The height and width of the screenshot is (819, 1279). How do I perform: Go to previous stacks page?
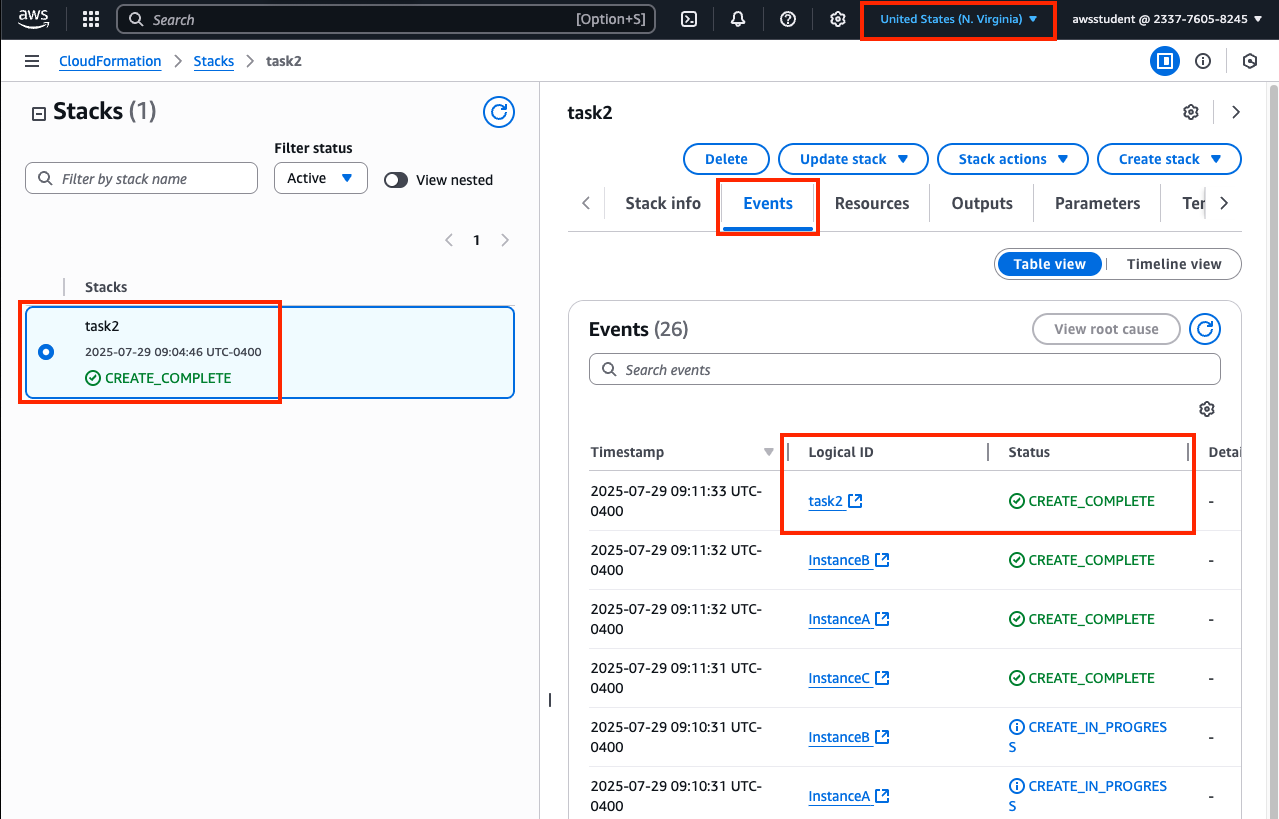point(449,240)
